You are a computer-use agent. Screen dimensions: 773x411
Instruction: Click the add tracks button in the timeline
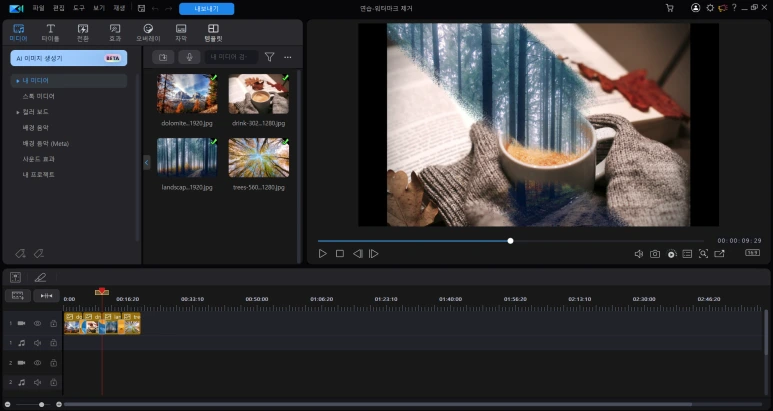click(18, 296)
